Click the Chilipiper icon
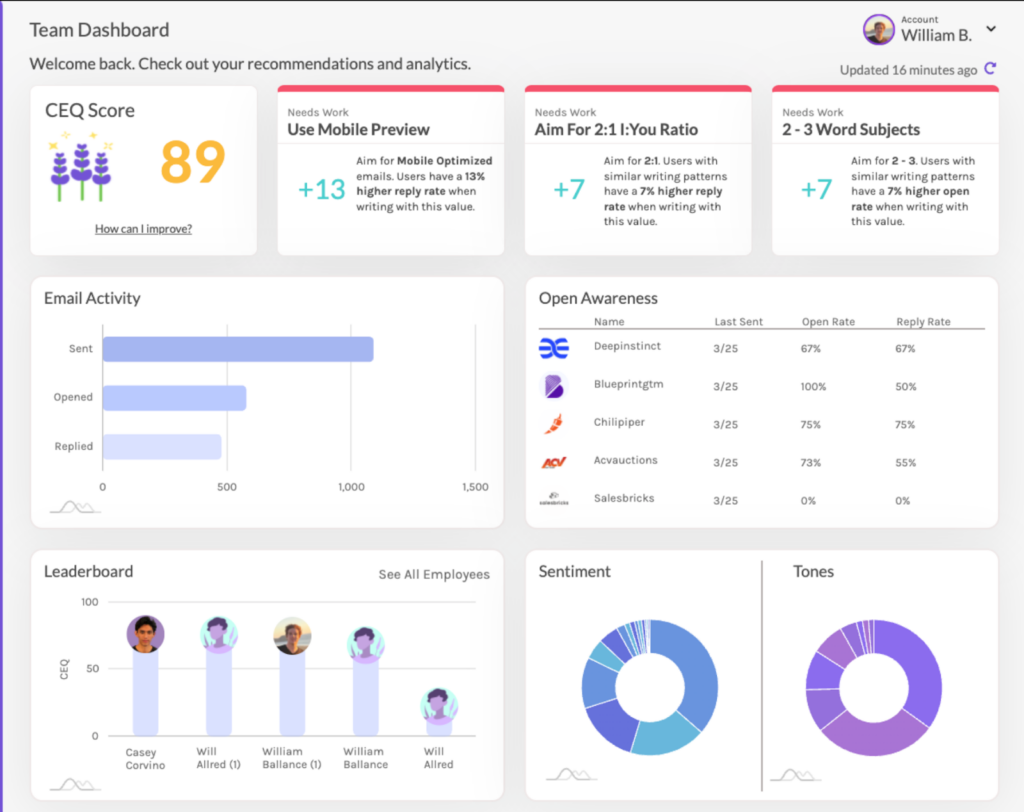 pos(556,424)
